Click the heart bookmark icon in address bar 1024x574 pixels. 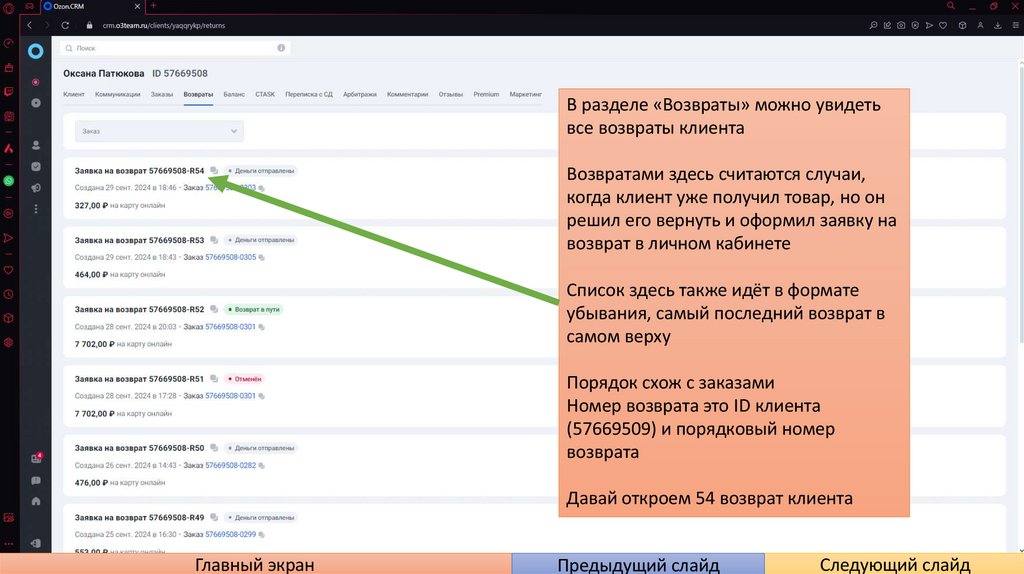pos(943,25)
